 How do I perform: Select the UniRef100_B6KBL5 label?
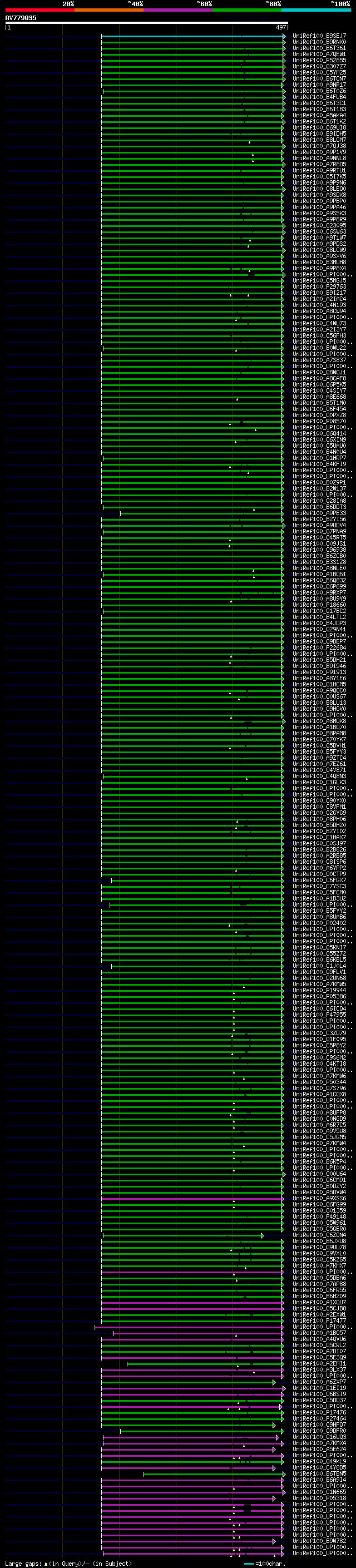click(x=319, y=960)
